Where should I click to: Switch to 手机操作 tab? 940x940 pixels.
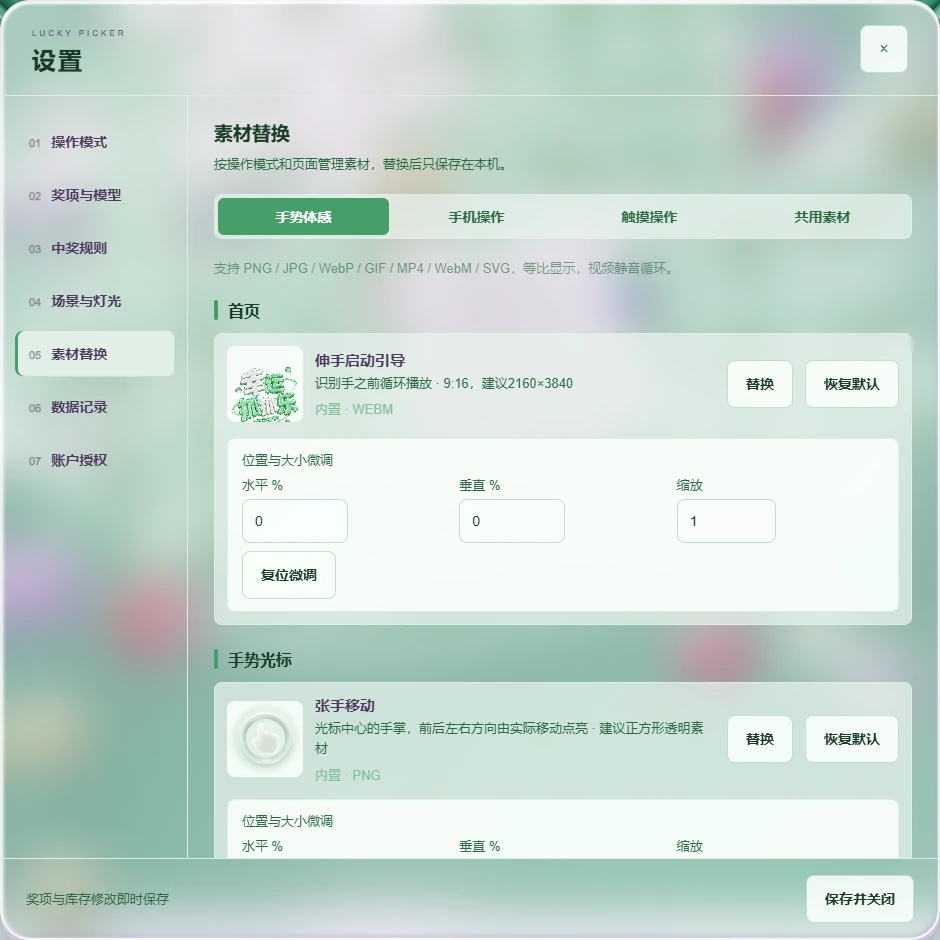point(476,216)
